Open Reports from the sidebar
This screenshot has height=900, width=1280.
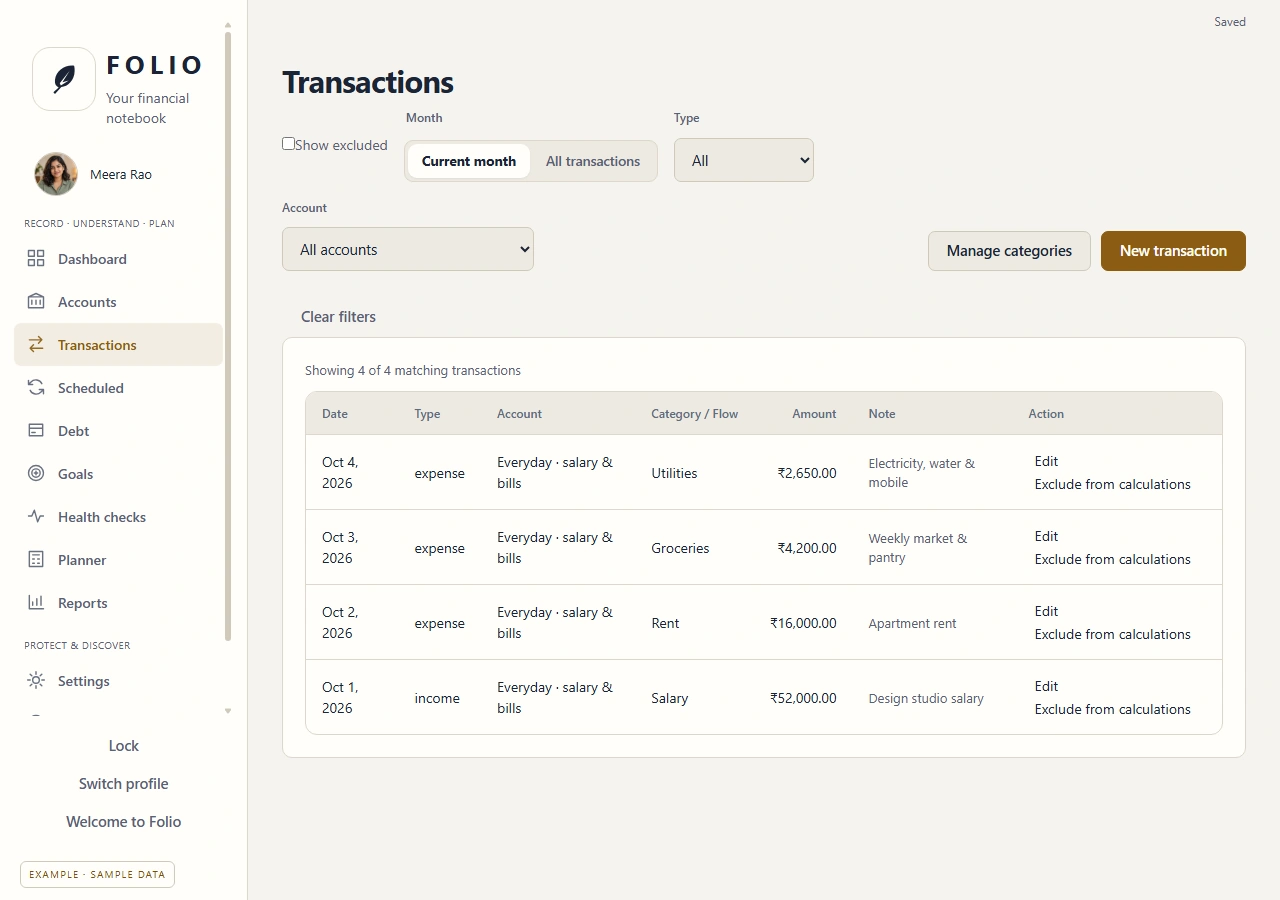pos(118,603)
